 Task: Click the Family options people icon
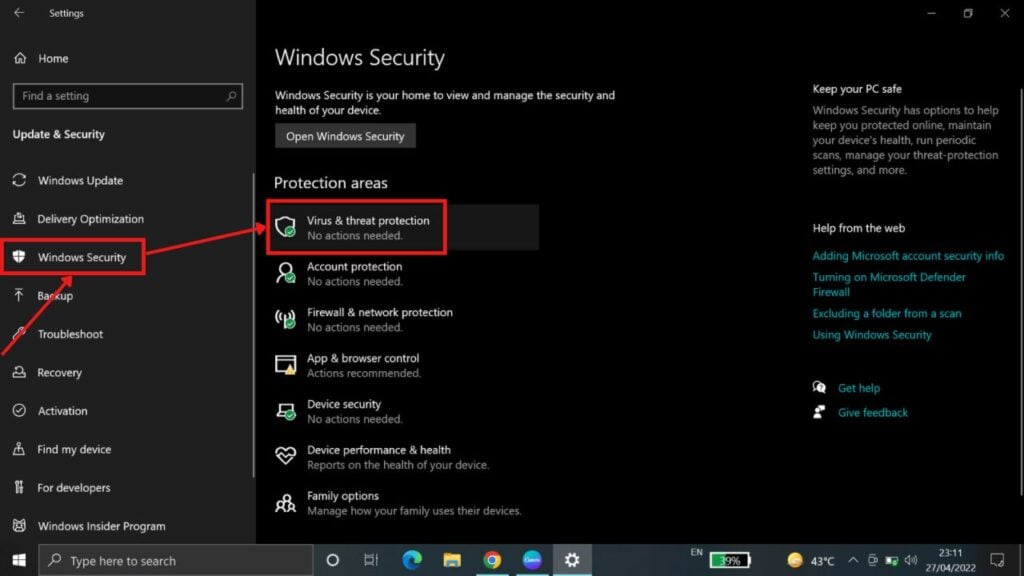(x=285, y=503)
